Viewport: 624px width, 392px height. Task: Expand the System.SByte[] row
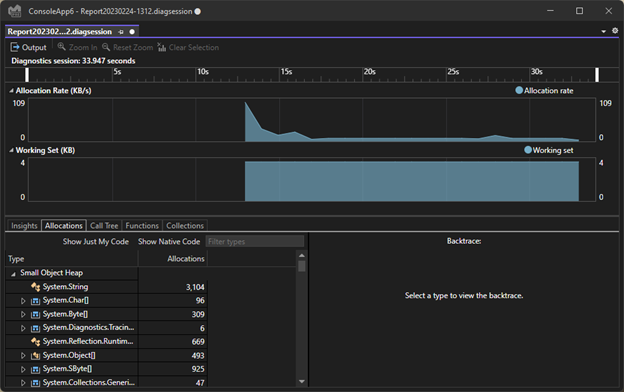coord(23,369)
